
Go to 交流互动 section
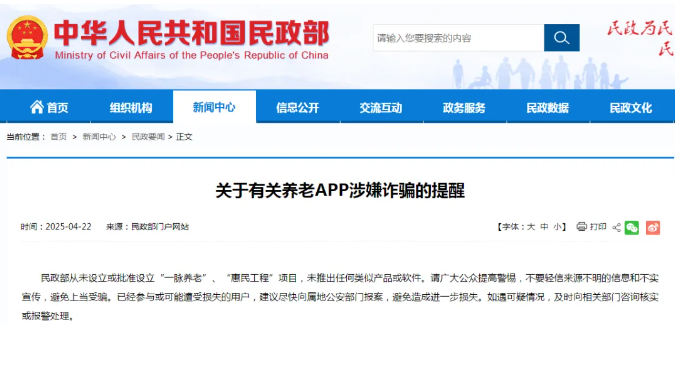point(381,108)
